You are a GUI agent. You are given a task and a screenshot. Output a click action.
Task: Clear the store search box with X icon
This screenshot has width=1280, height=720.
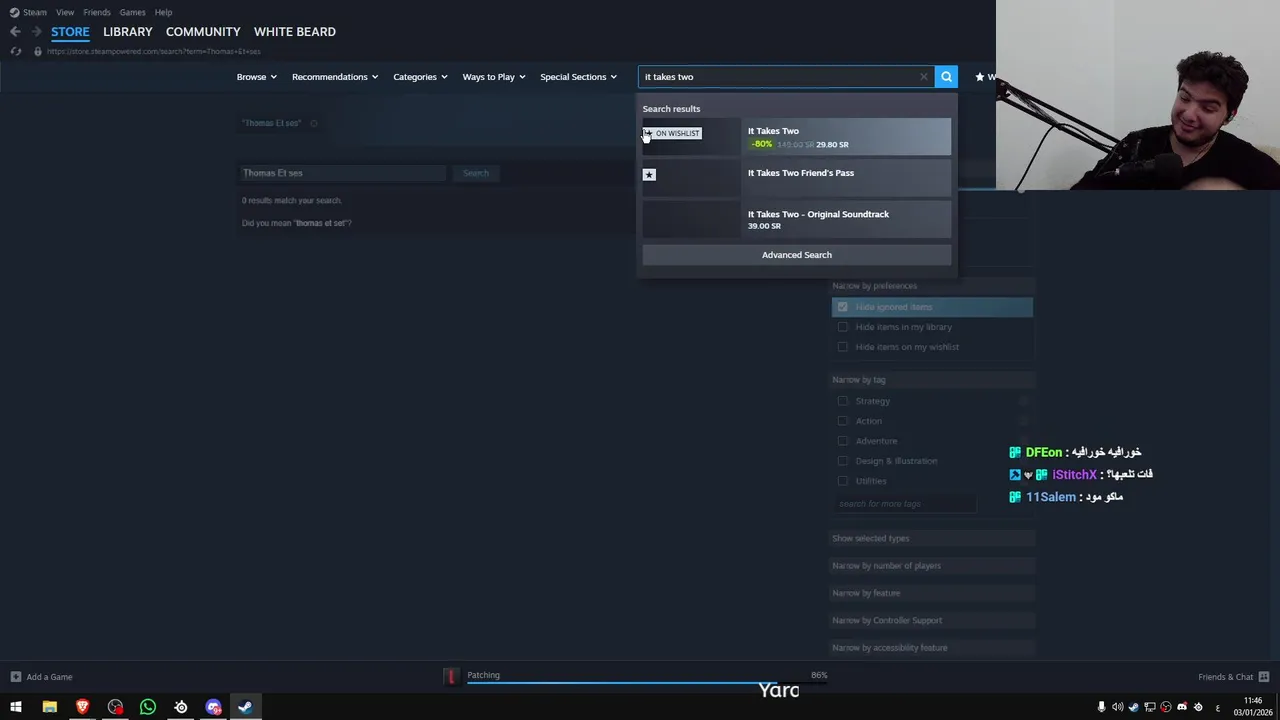click(x=924, y=77)
